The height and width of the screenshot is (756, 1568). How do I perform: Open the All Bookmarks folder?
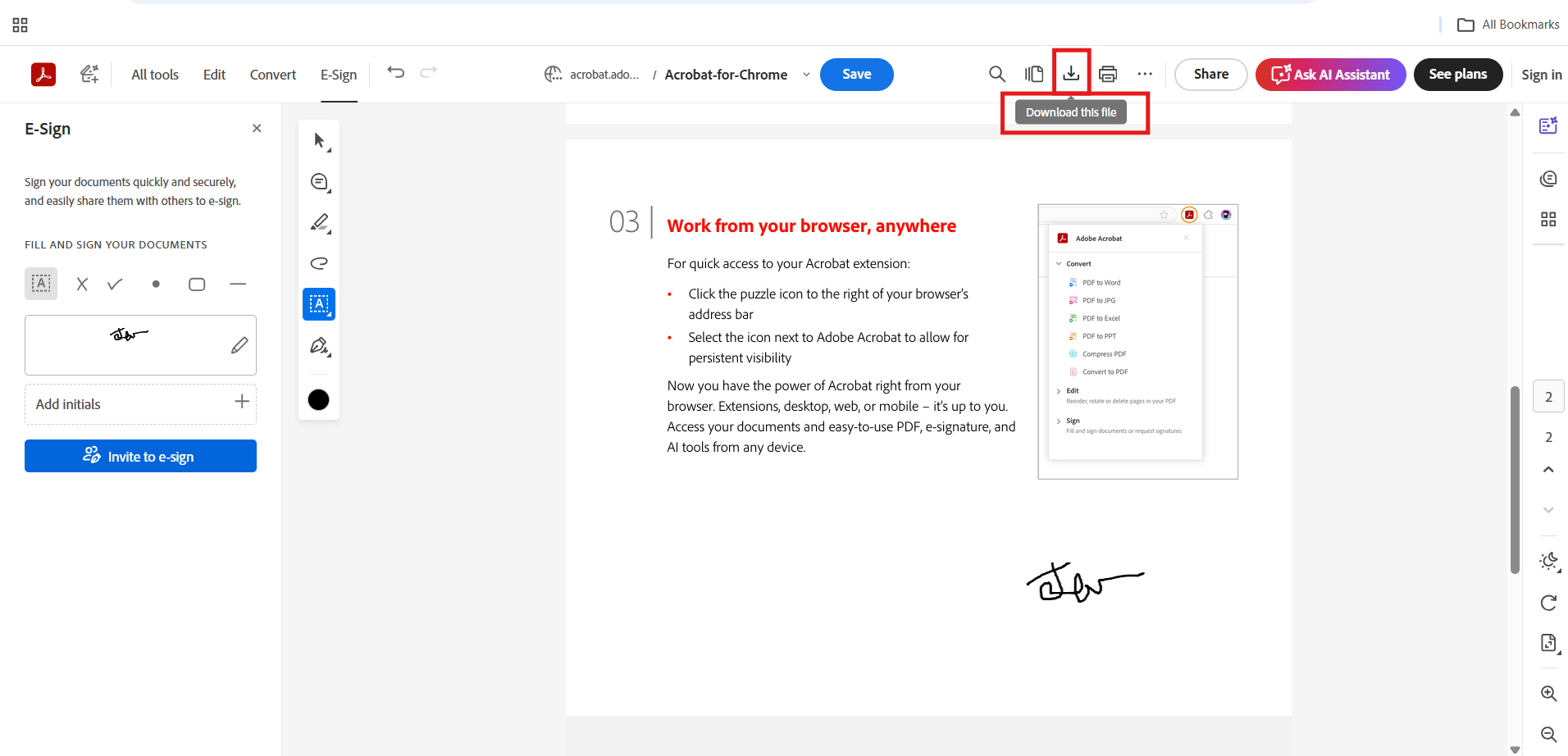[1509, 25]
